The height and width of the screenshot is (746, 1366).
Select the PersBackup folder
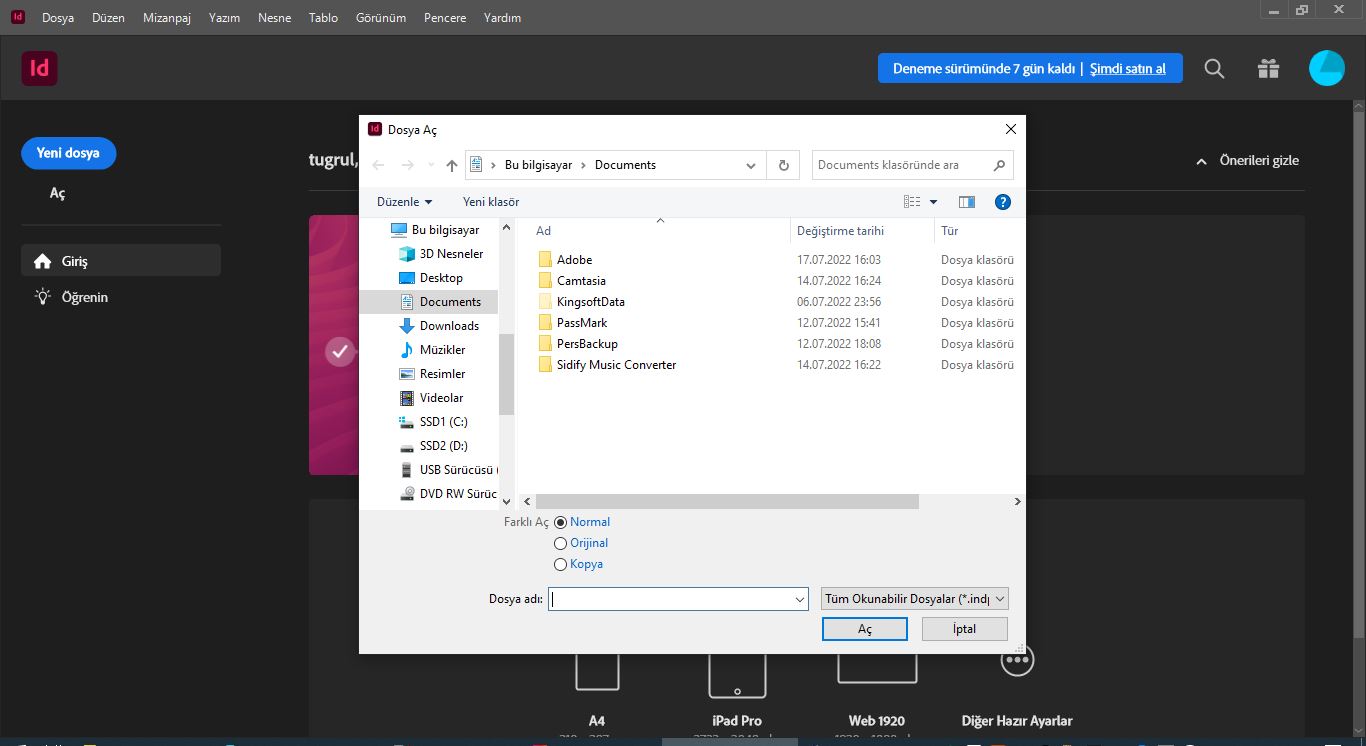587,344
